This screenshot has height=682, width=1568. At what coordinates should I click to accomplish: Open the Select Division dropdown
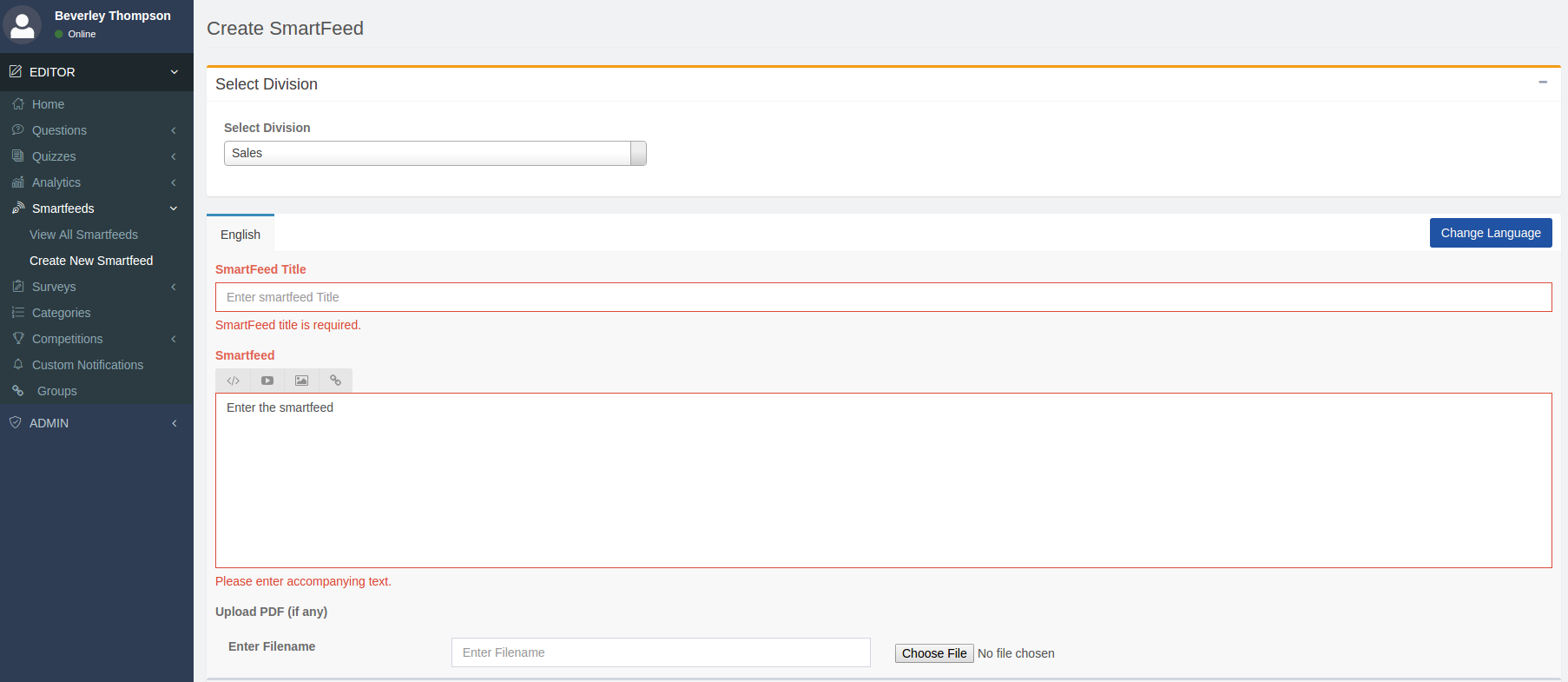pos(435,154)
